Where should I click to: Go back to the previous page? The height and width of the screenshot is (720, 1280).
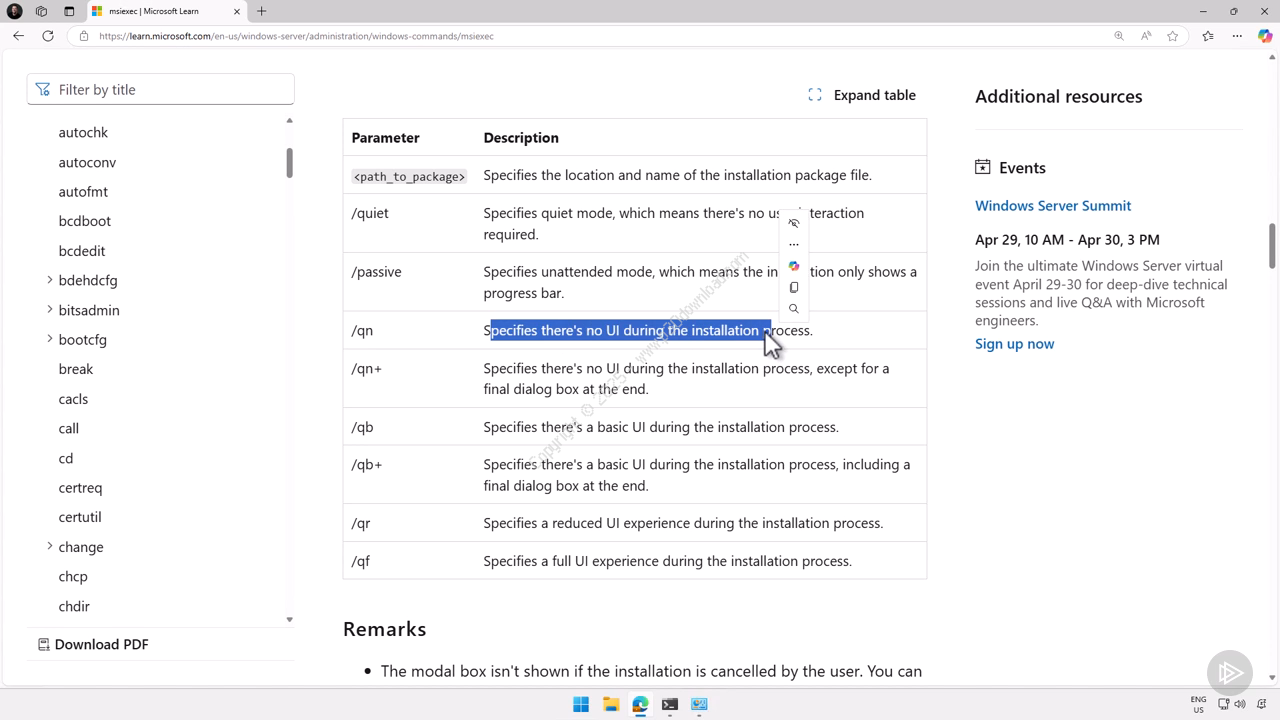coord(18,36)
